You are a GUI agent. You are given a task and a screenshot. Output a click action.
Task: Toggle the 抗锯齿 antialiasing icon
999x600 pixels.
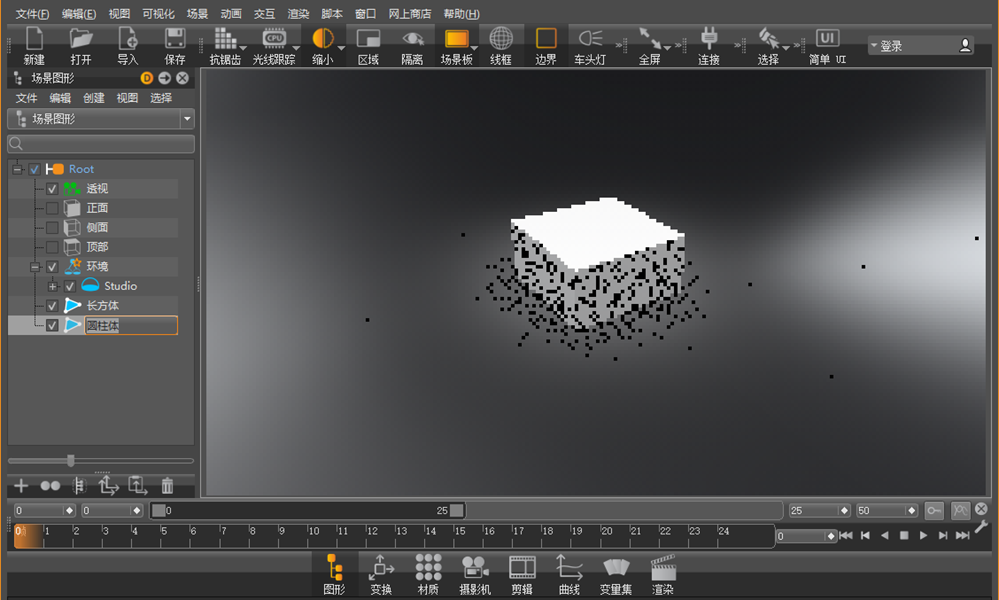pos(224,39)
